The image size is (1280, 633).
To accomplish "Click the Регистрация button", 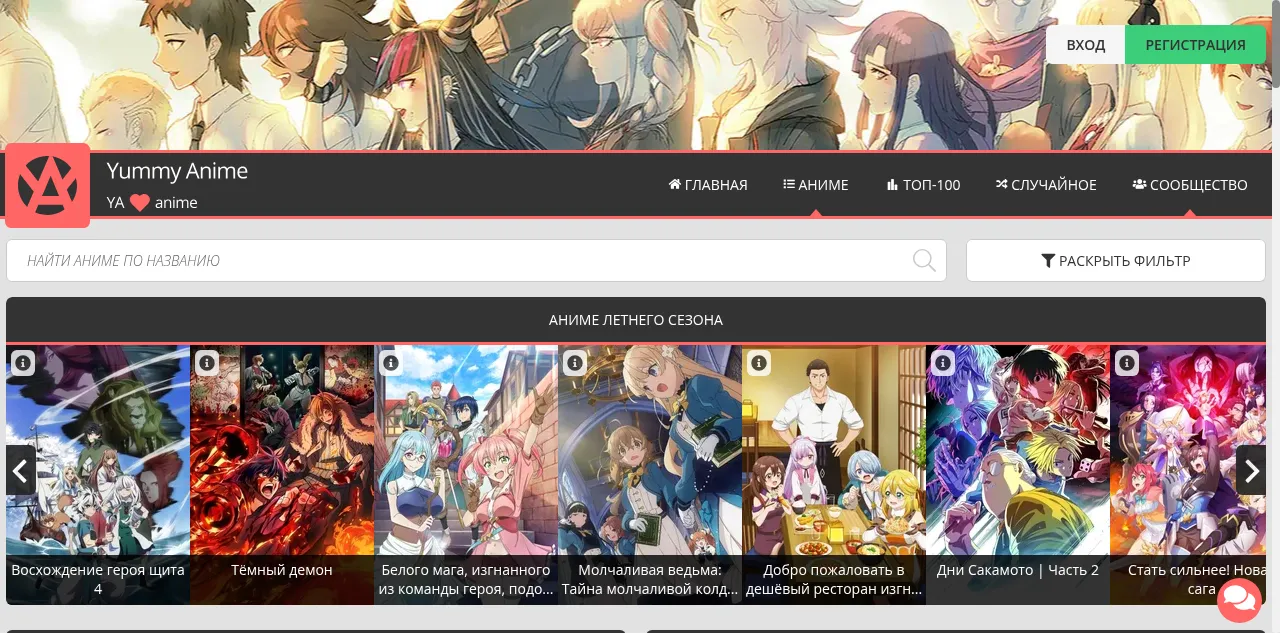I will click(1195, 45).
